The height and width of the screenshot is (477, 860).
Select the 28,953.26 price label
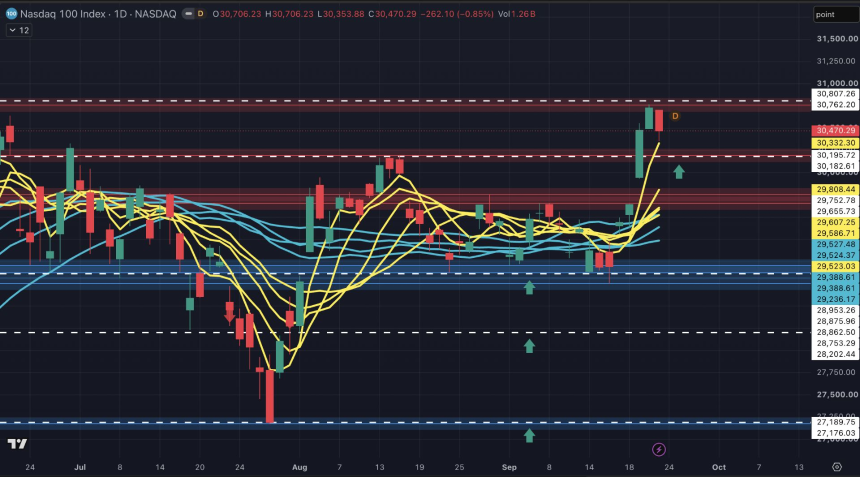835,310
